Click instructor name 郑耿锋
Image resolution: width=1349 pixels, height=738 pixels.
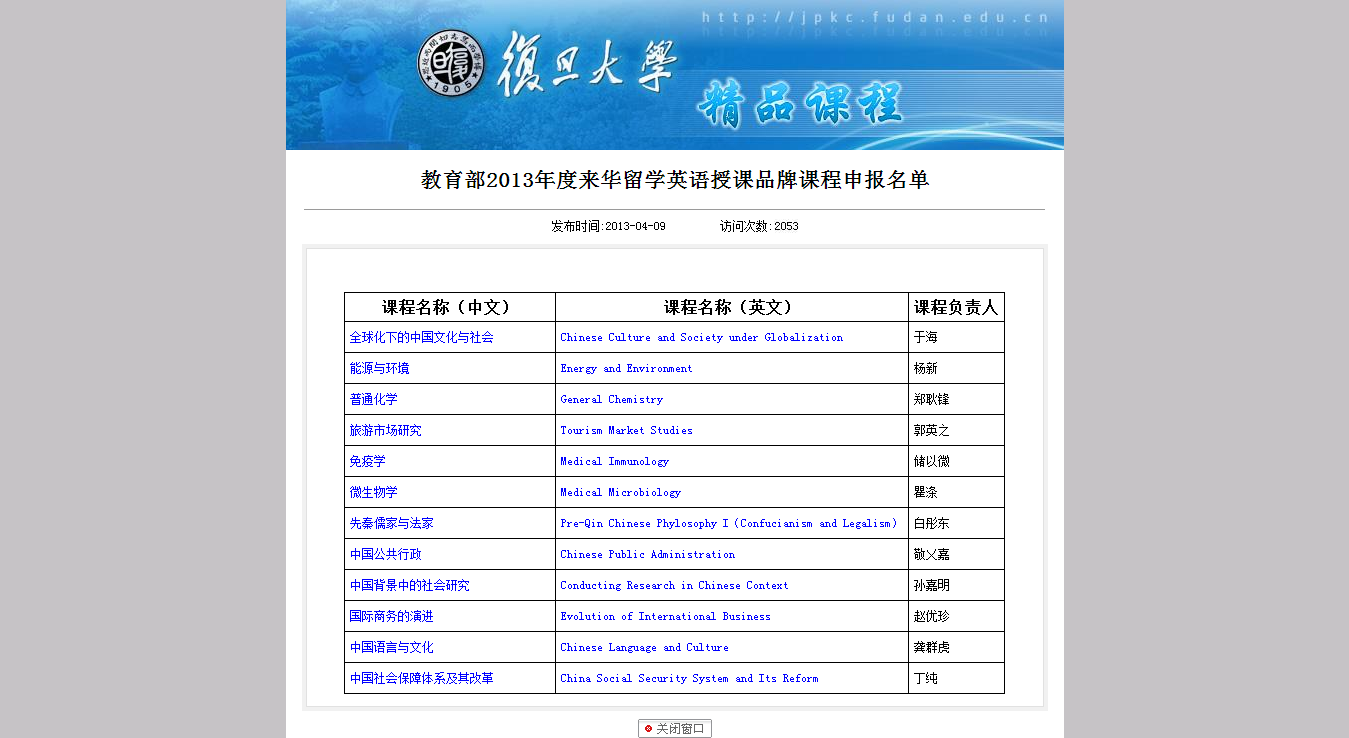[x=932, y=400]
